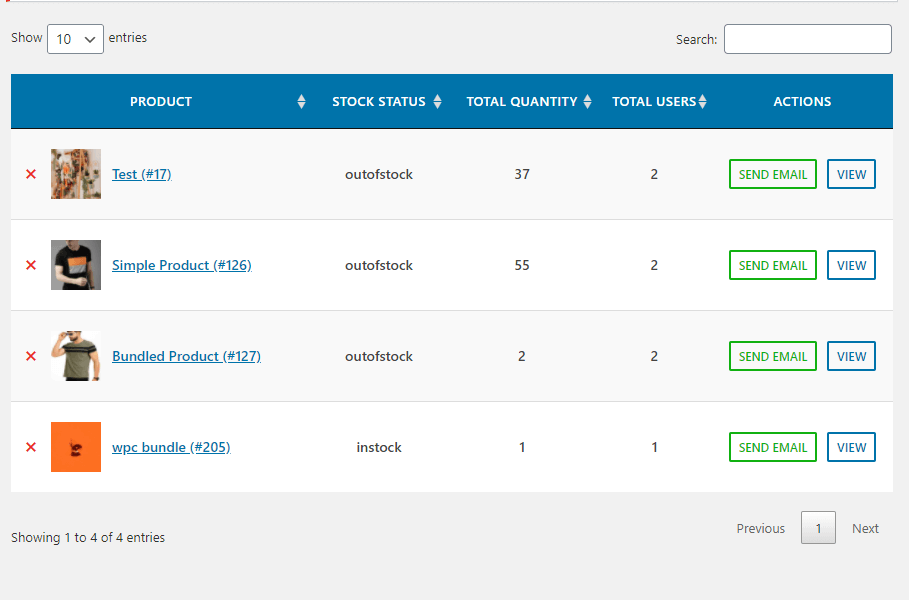Remove the Test (#17) row with red X
The height and width of the screenshot is (600, 909).
click(x=31, y=174)
